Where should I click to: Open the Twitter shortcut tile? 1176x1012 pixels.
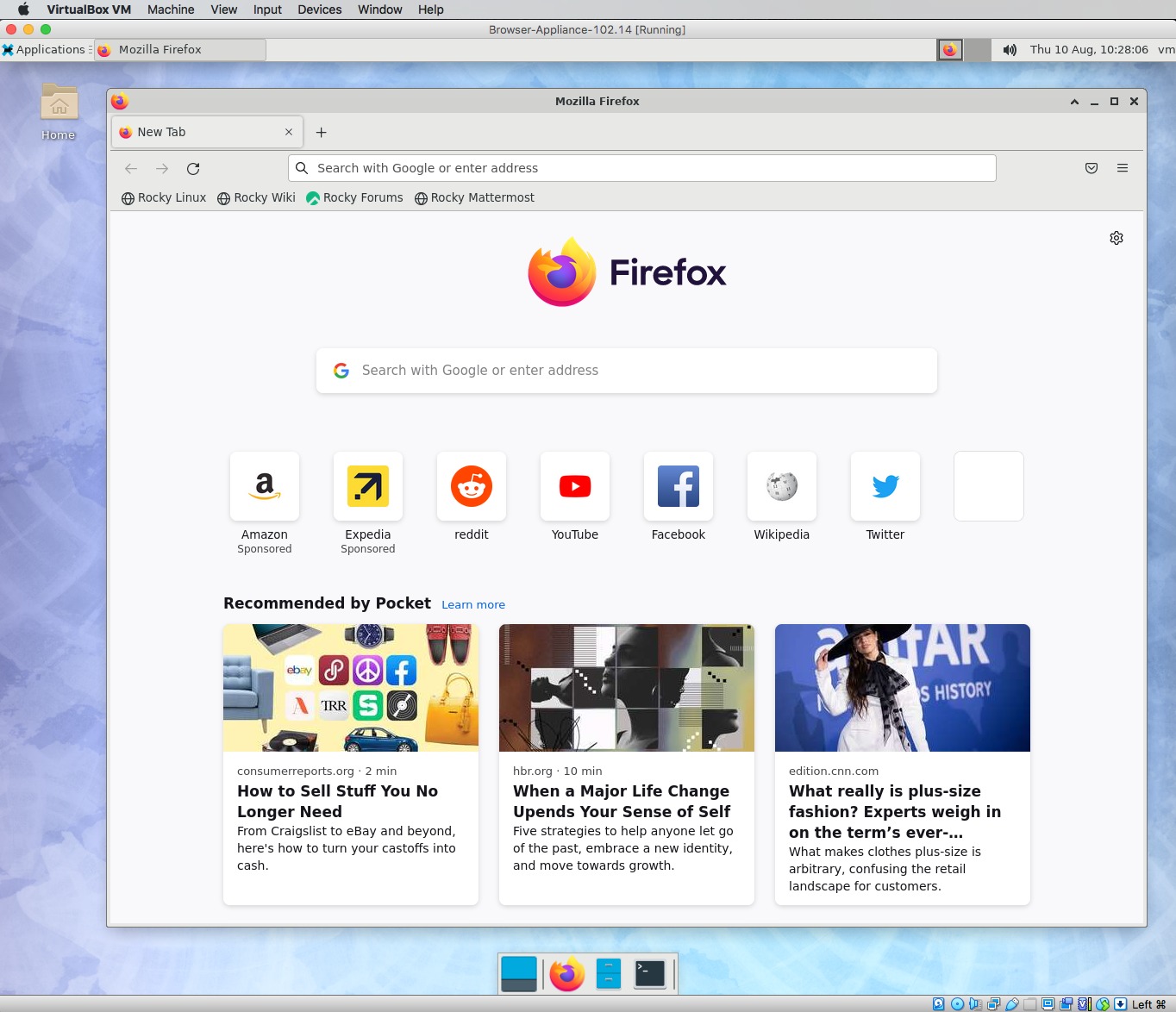[885, 486]
